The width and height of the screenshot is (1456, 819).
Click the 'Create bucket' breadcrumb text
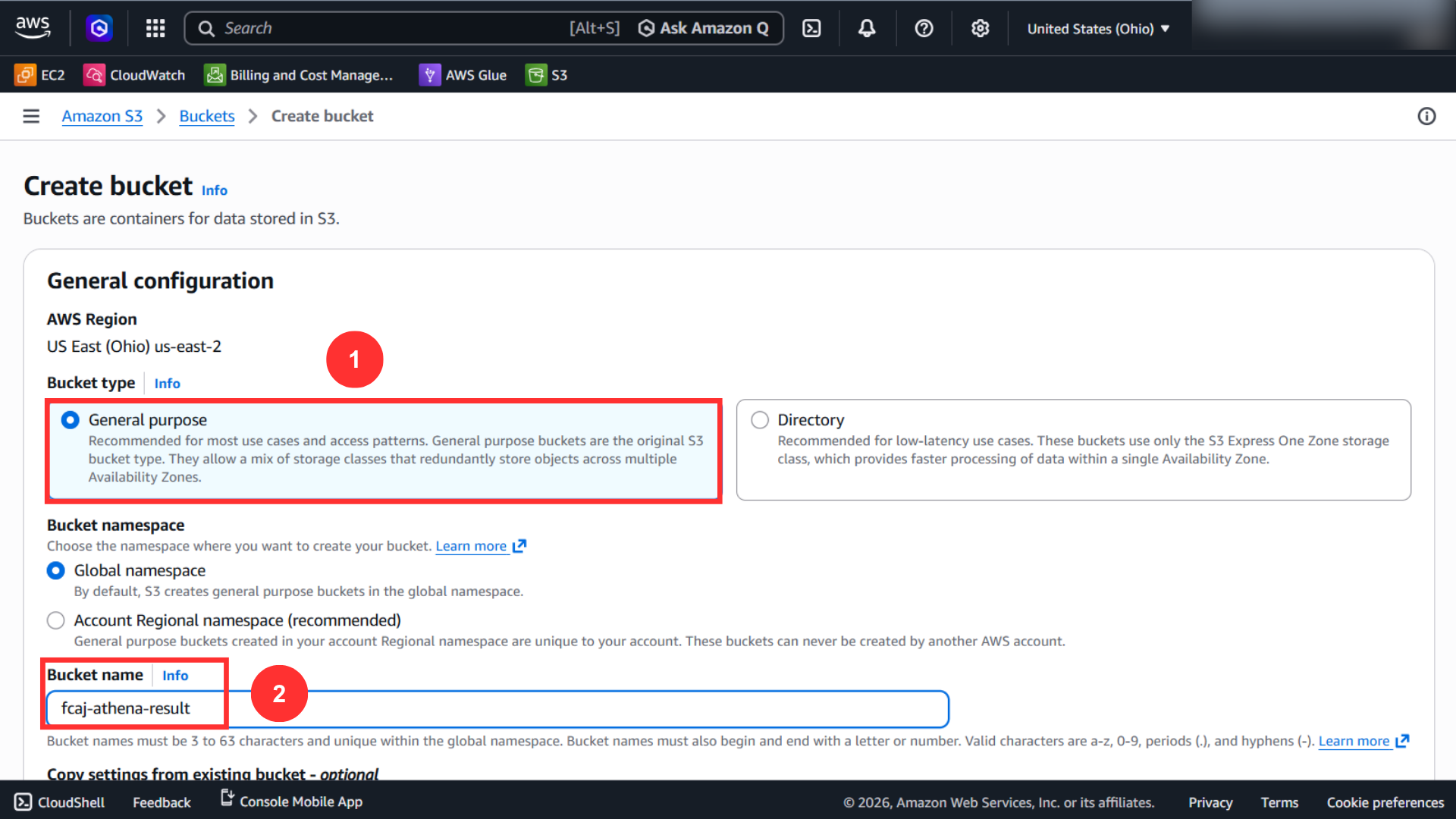(x=322, y=116)
